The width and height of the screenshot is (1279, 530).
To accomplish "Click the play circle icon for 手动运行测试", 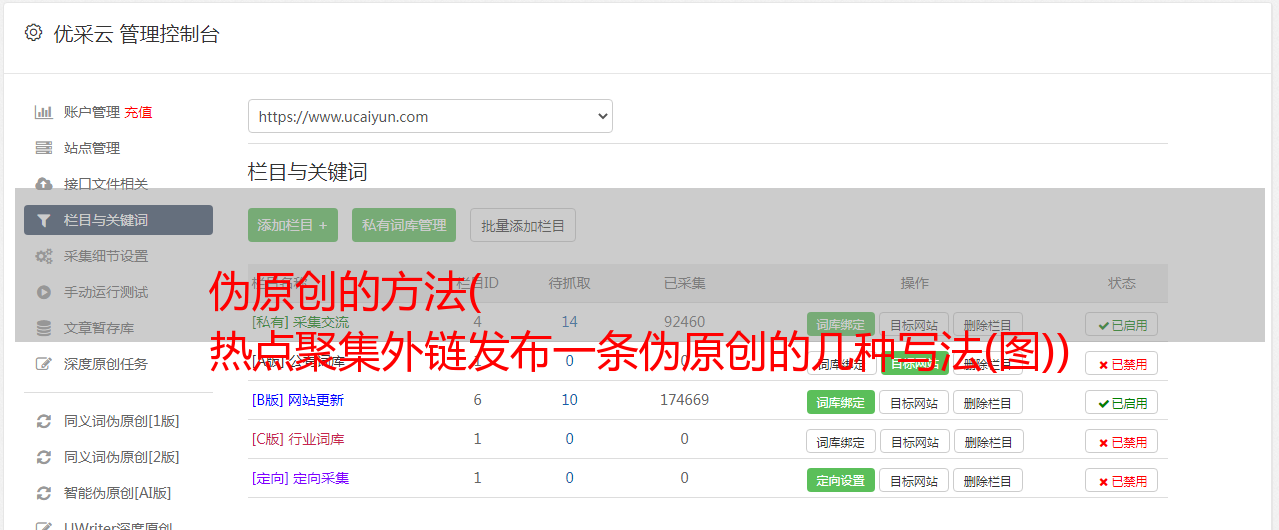I will [44, 292].
